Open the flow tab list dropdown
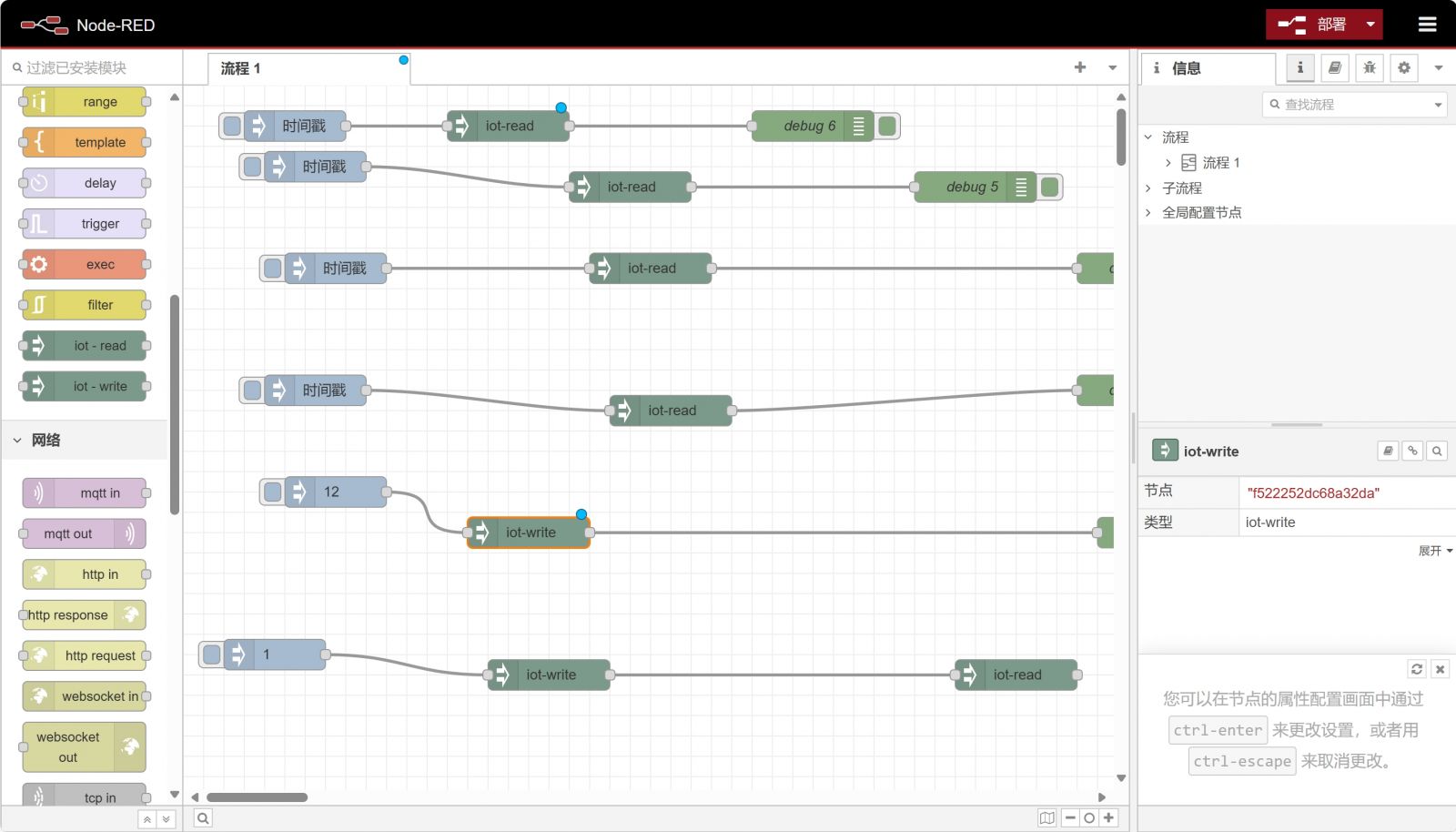 pyautogui.click(x=1112, y=67)
